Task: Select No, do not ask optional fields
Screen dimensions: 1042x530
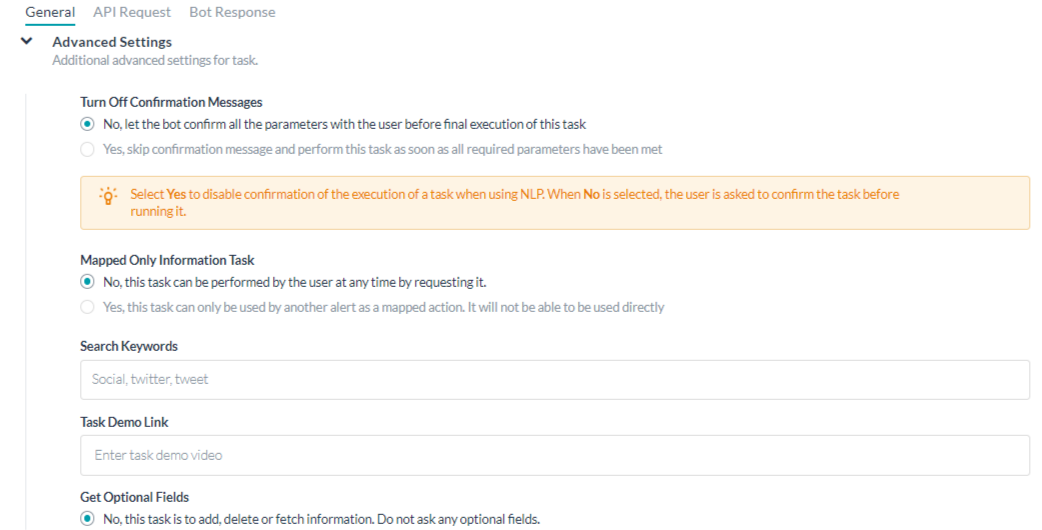Action: 87,519
